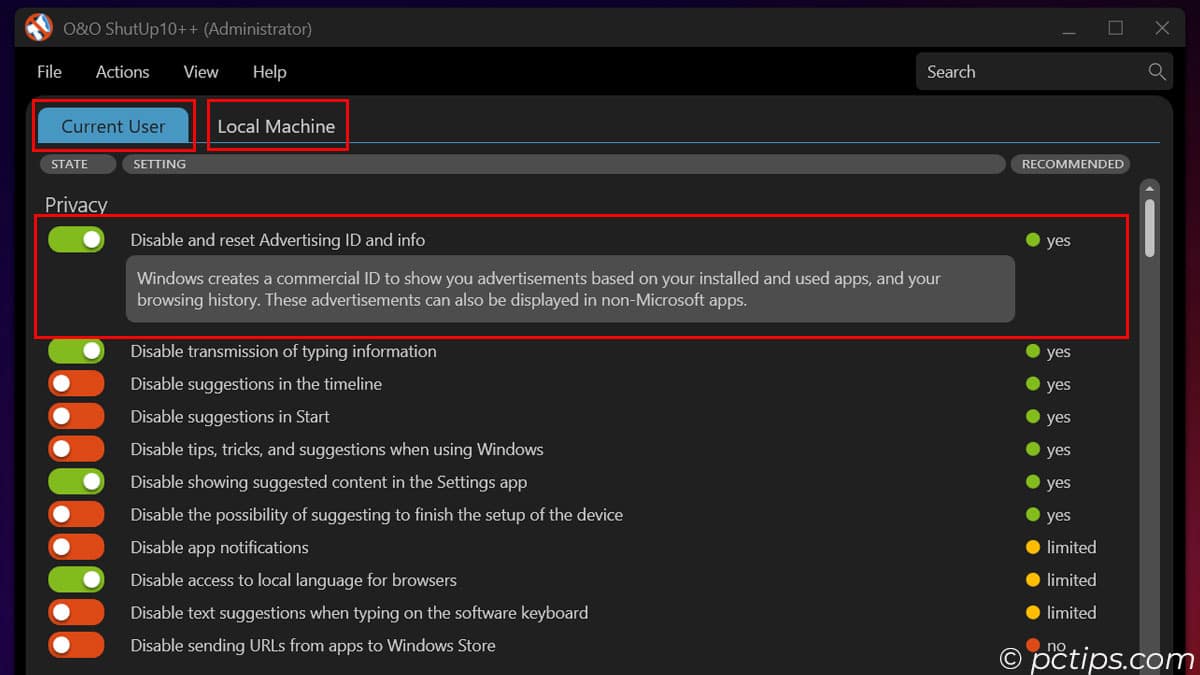
Task: Click 'Disable showing suggested content in the Settings app'
Action: pos(328,482)
